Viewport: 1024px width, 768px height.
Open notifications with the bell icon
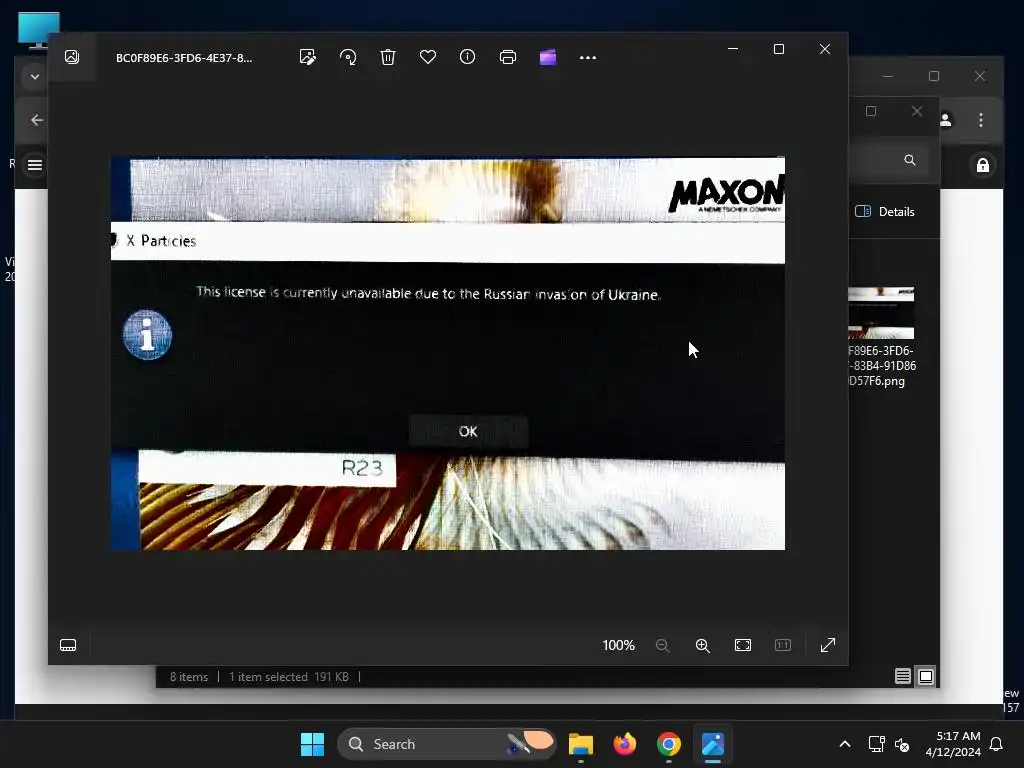click(x=997, y=744)
